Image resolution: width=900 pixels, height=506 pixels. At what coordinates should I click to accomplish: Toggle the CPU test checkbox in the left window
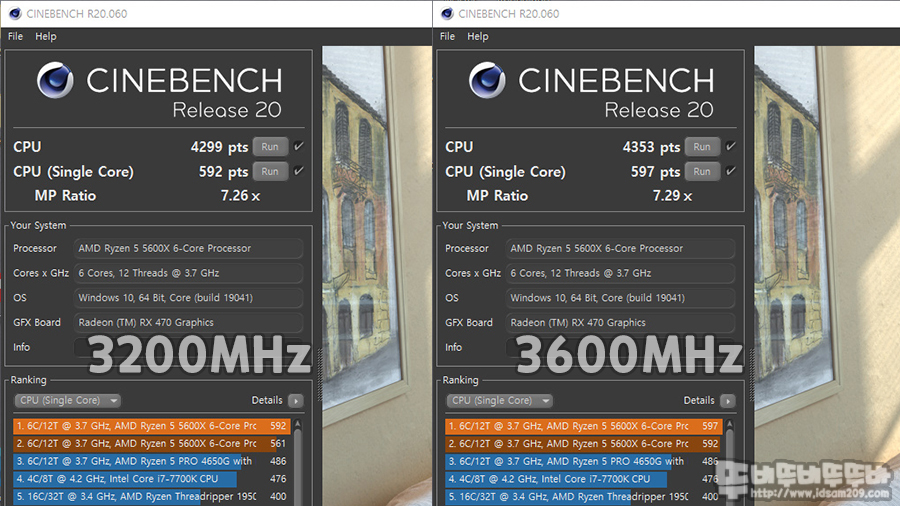(x=298, y=146)
